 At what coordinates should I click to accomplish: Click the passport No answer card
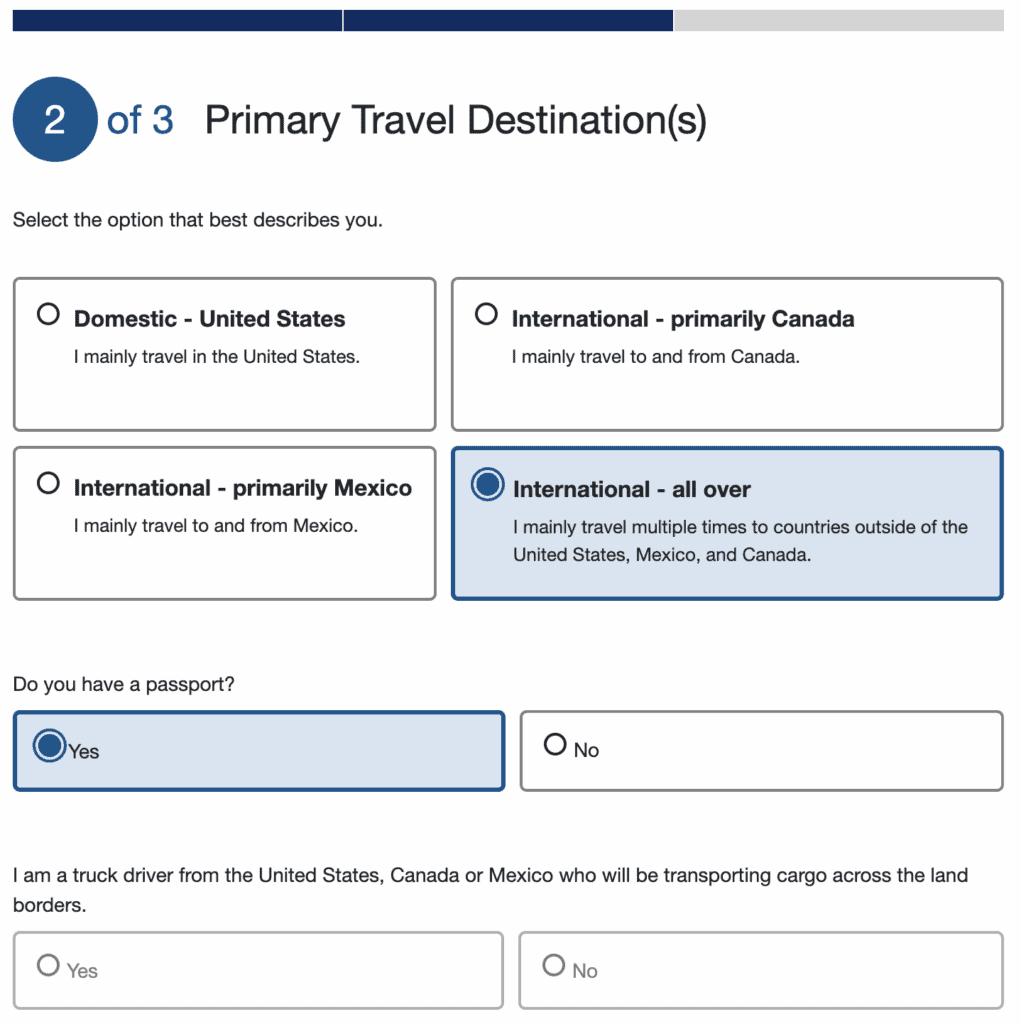pyautogui.click(x=761, y=750)
